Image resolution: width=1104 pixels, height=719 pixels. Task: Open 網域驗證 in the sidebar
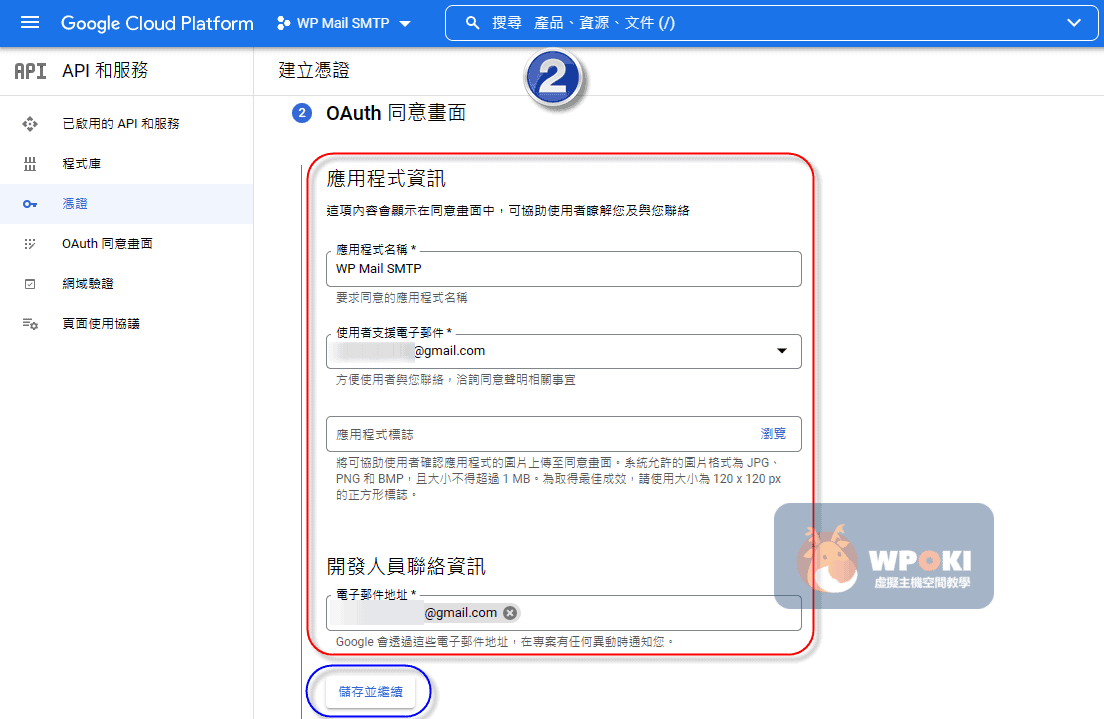pyautogui.click(x=88, y=284)
